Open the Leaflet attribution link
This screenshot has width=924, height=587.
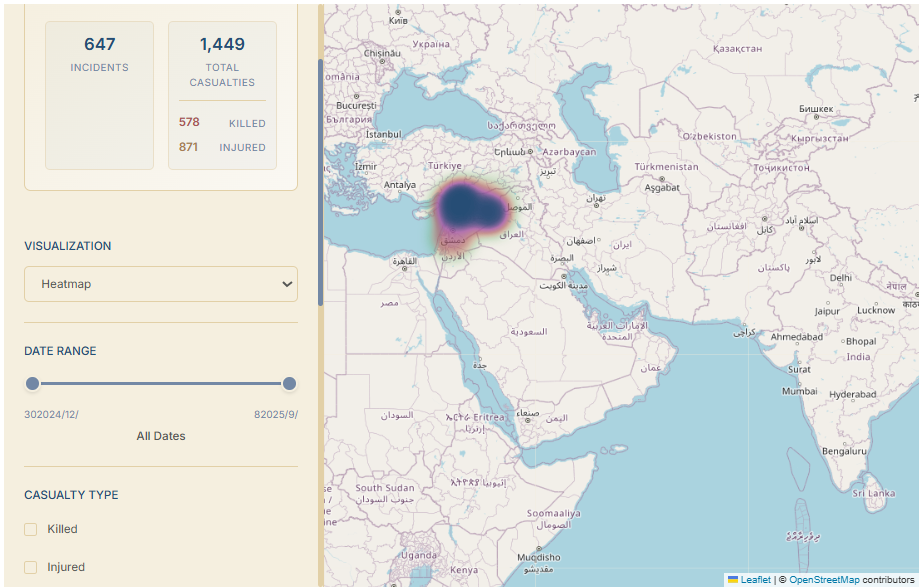point(755,580)
